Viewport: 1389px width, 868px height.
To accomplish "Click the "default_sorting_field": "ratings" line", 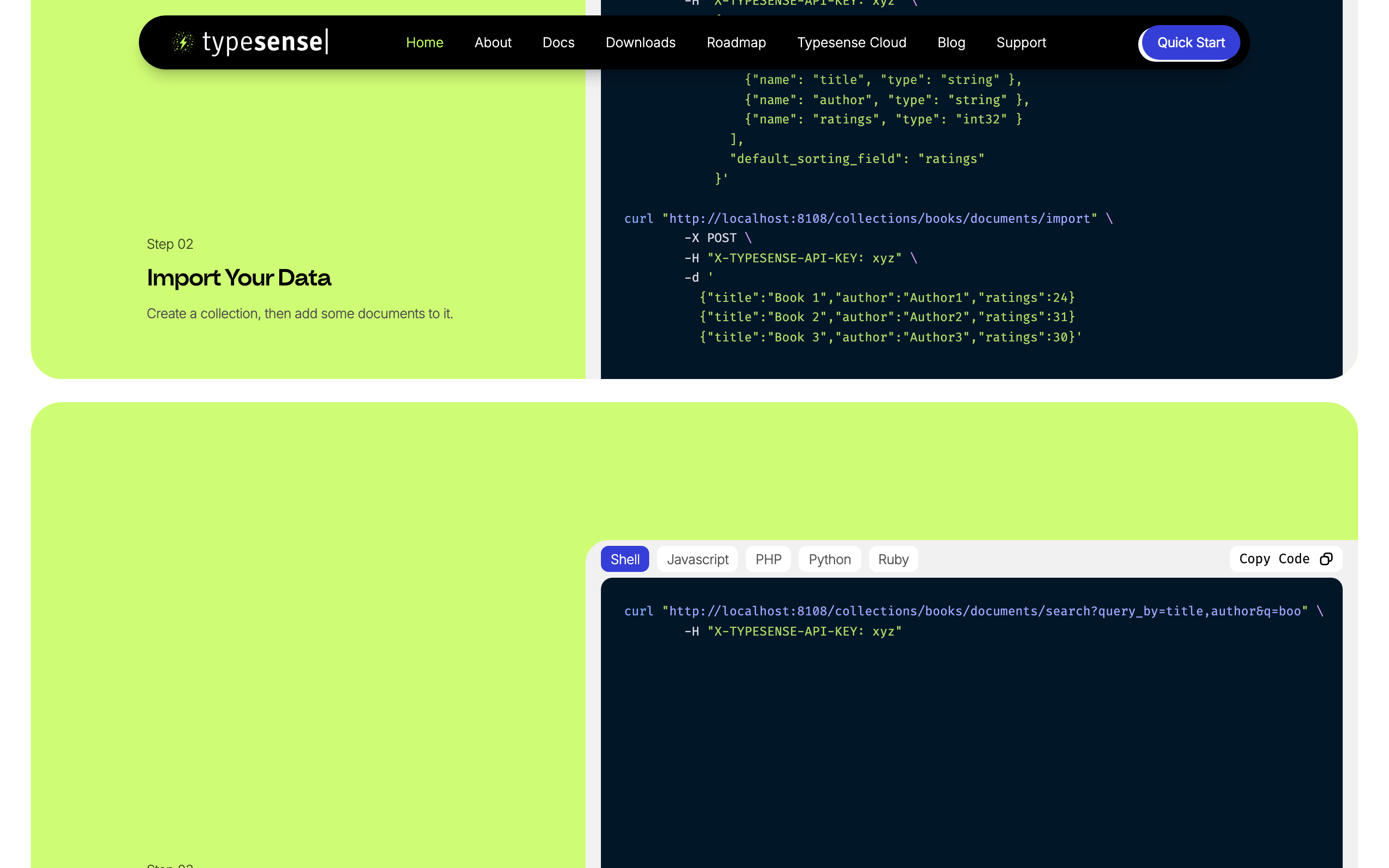I will point(857,159).
